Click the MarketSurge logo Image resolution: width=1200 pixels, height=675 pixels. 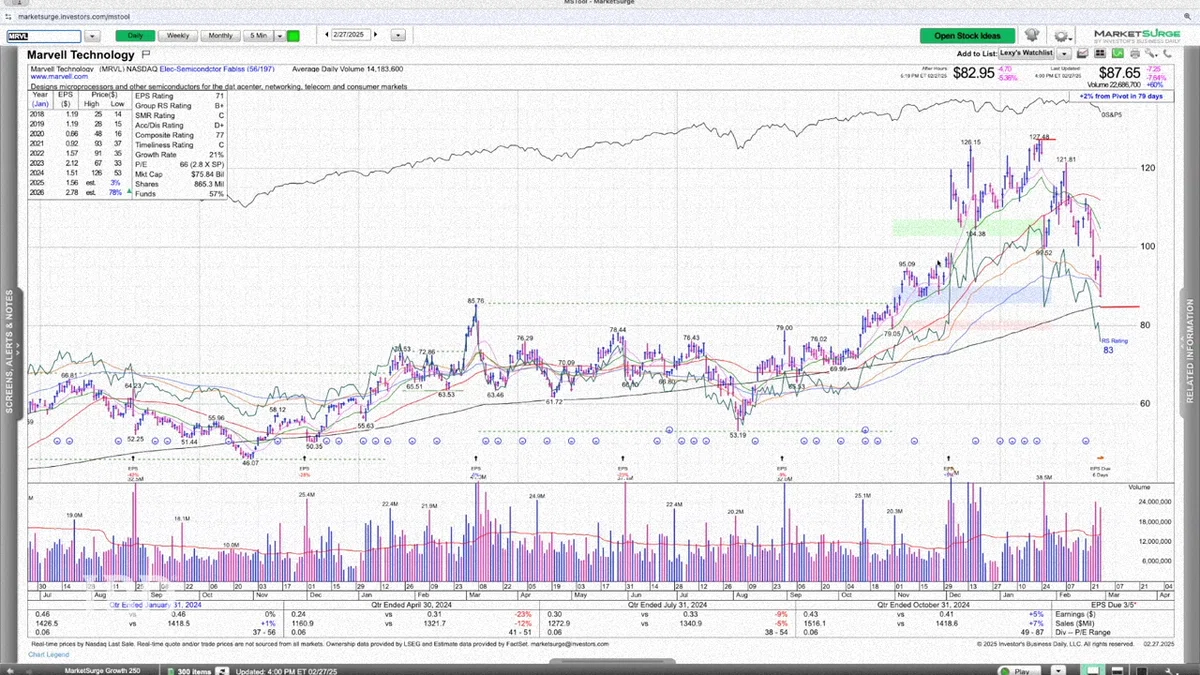click(x=1136, y=34)
